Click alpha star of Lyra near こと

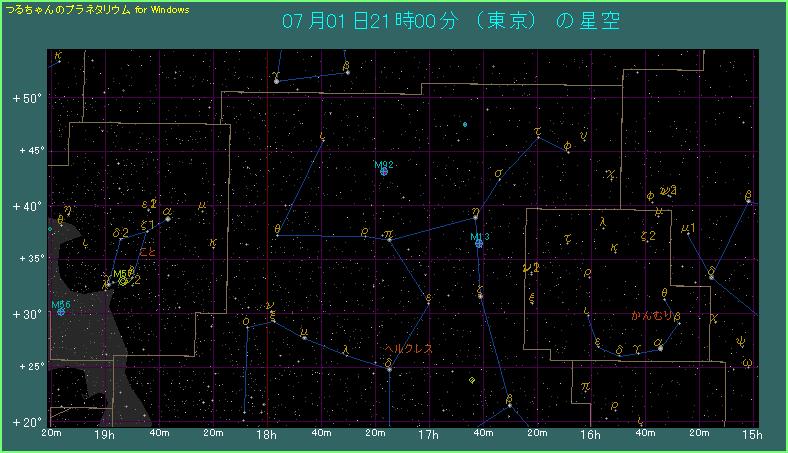pyautogui.click(x=167, y=218)
